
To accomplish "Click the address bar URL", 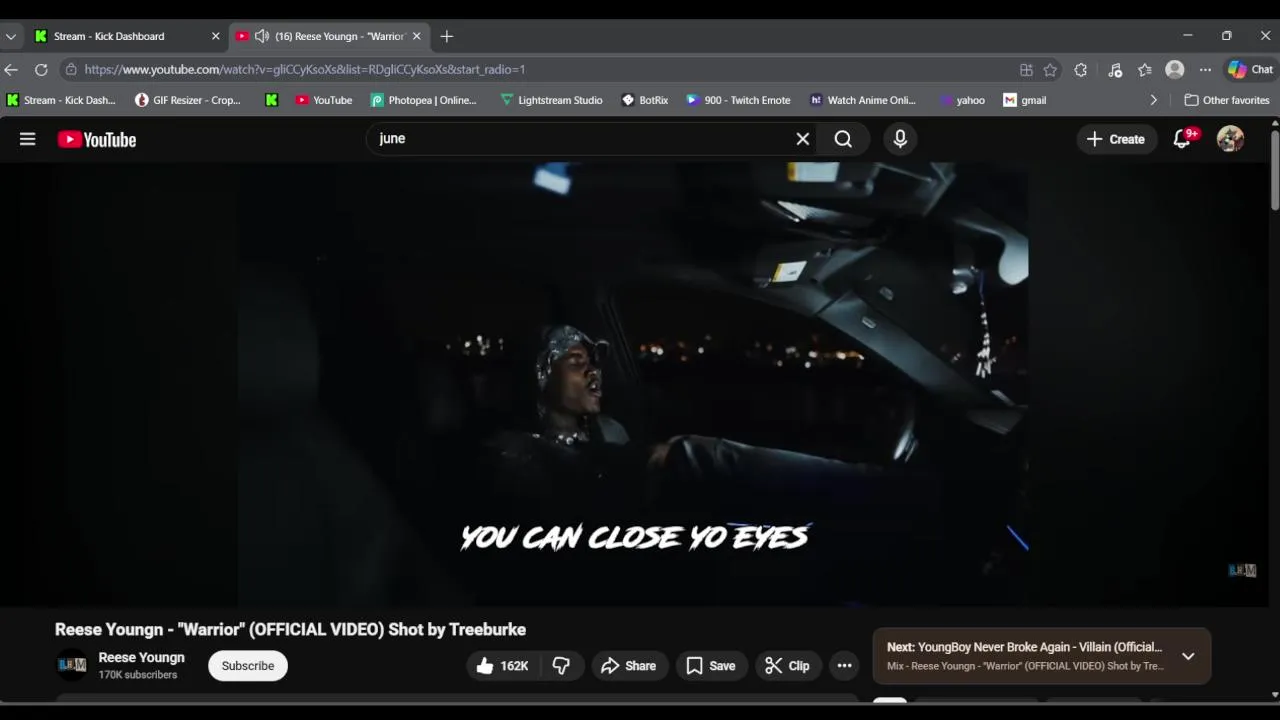I will [305, 69].
